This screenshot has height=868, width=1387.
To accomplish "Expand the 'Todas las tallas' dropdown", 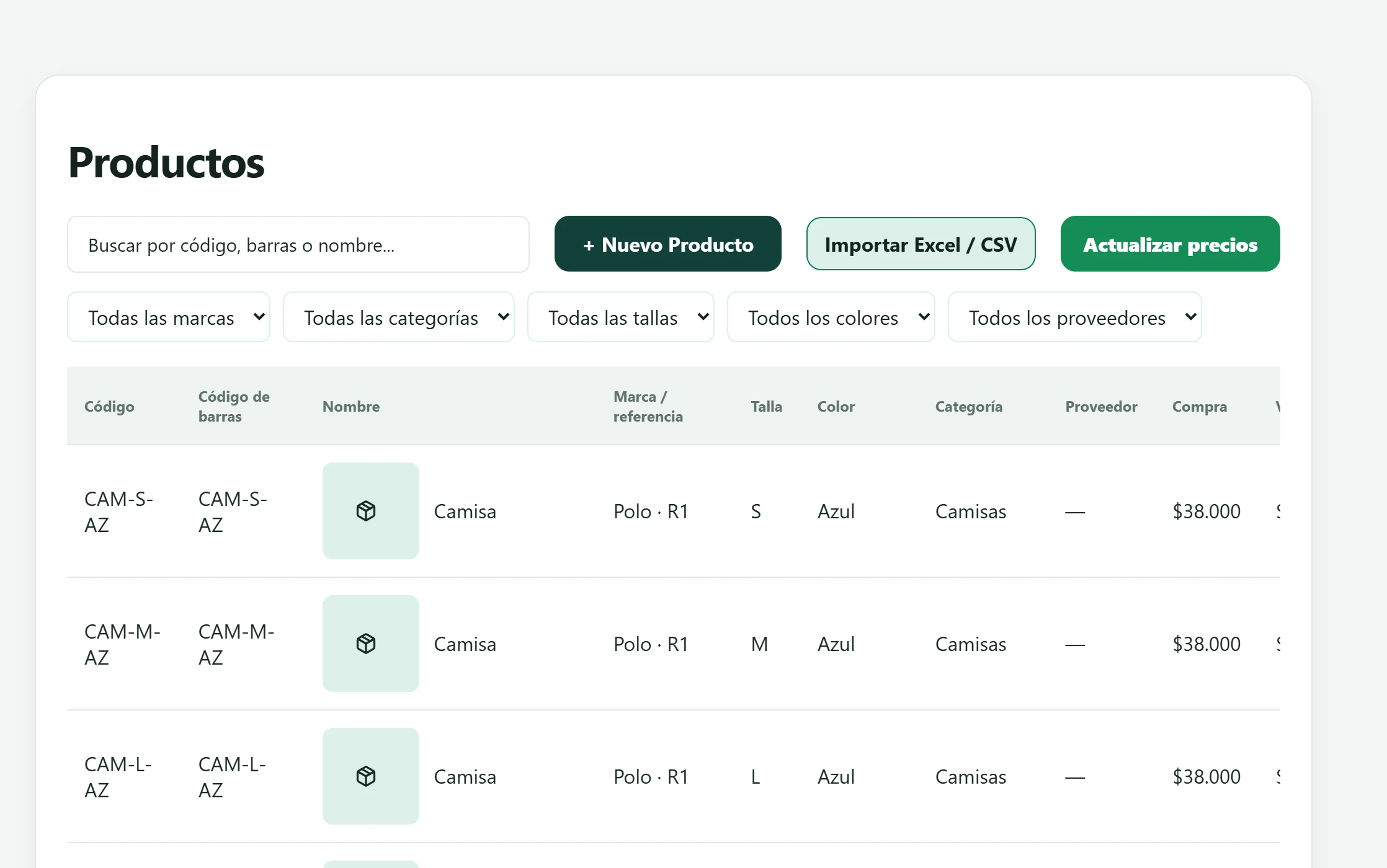I will click(621, 317).
